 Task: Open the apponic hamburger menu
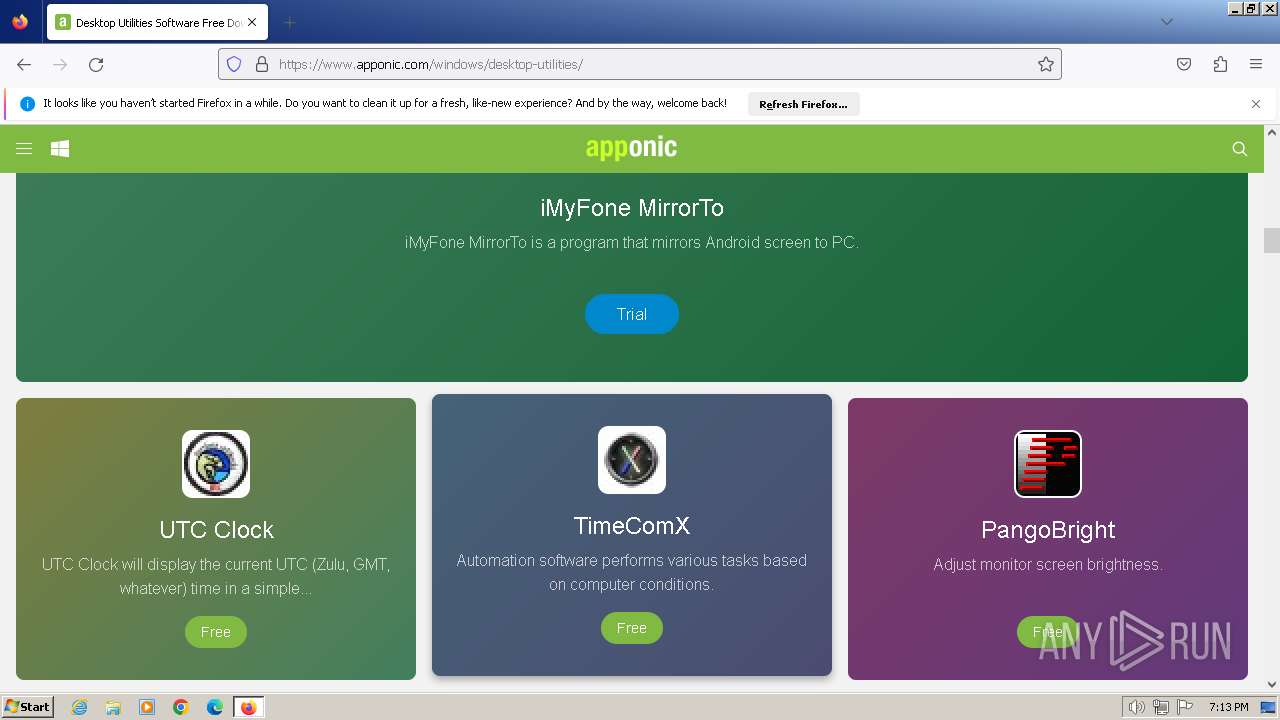(24, 149)
